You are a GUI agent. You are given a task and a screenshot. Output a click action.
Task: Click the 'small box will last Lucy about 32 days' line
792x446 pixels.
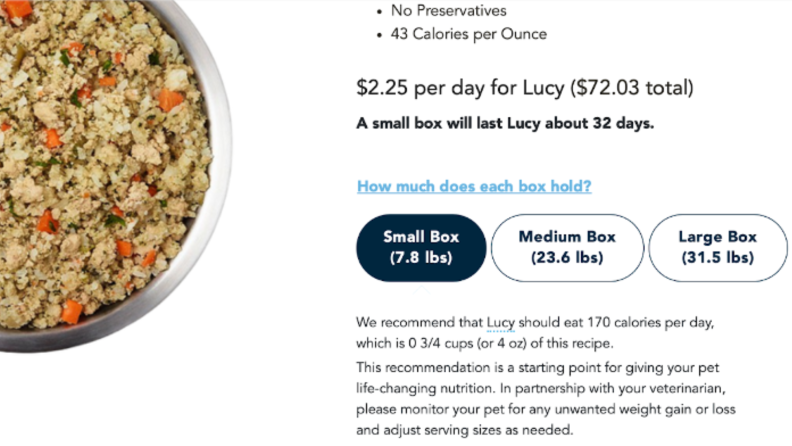[505, 123]
